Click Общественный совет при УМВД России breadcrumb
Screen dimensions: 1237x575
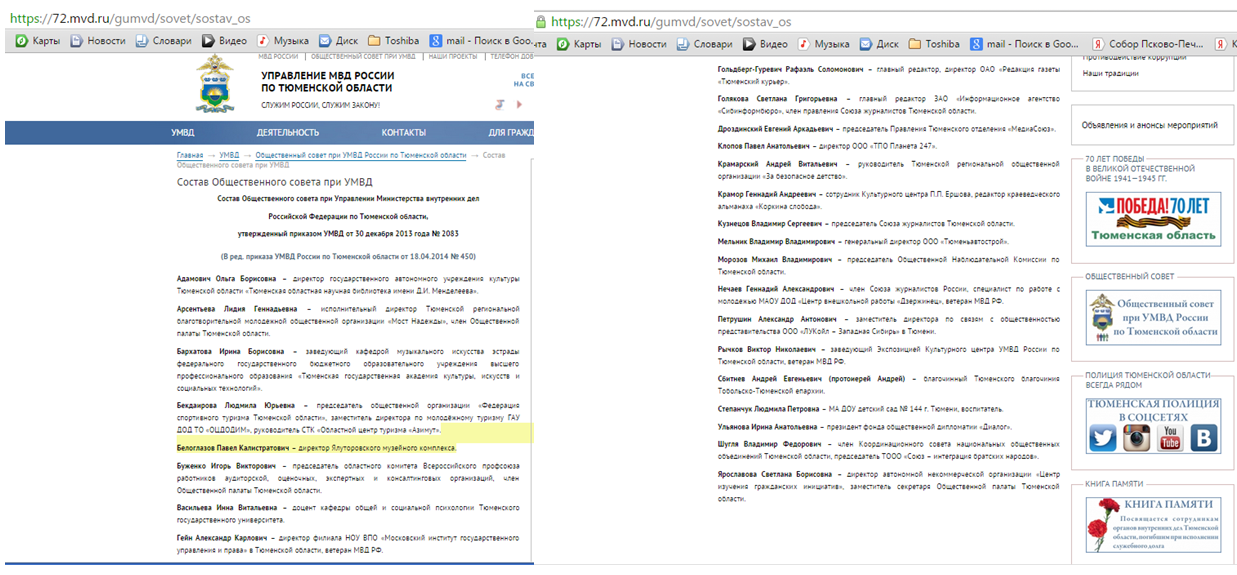(x=361, y=156)
